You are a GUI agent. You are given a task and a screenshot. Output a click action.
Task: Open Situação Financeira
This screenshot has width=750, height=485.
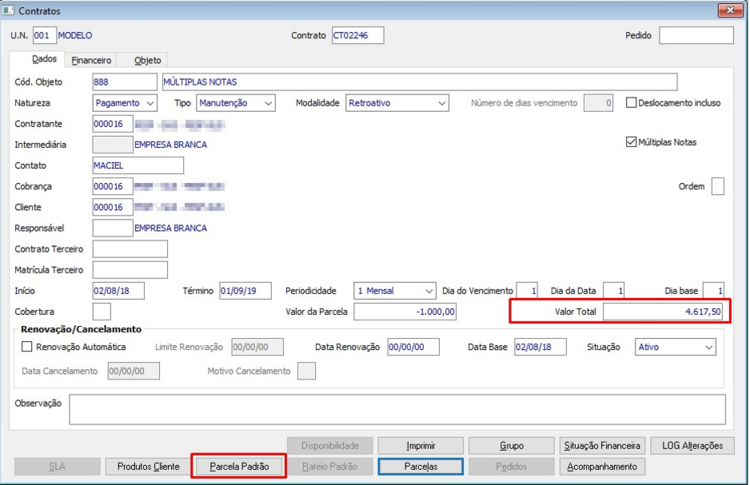click(602, 445)
